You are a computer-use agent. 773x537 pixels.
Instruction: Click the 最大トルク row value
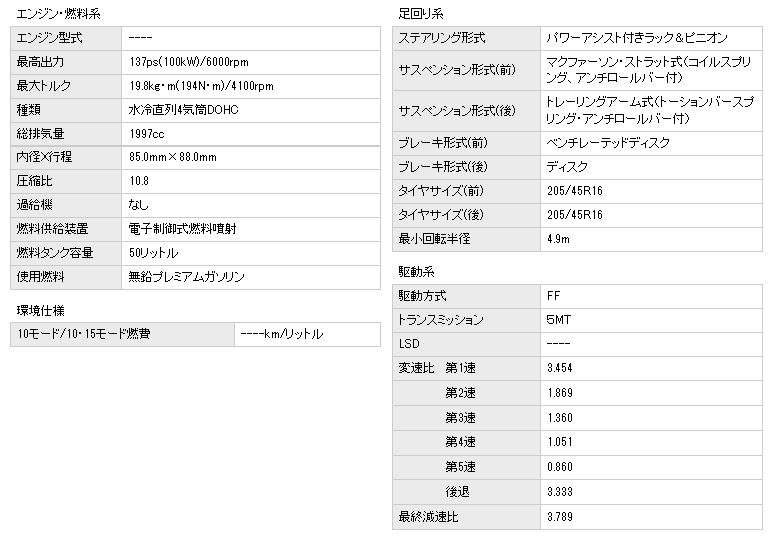tap(201, 86)
